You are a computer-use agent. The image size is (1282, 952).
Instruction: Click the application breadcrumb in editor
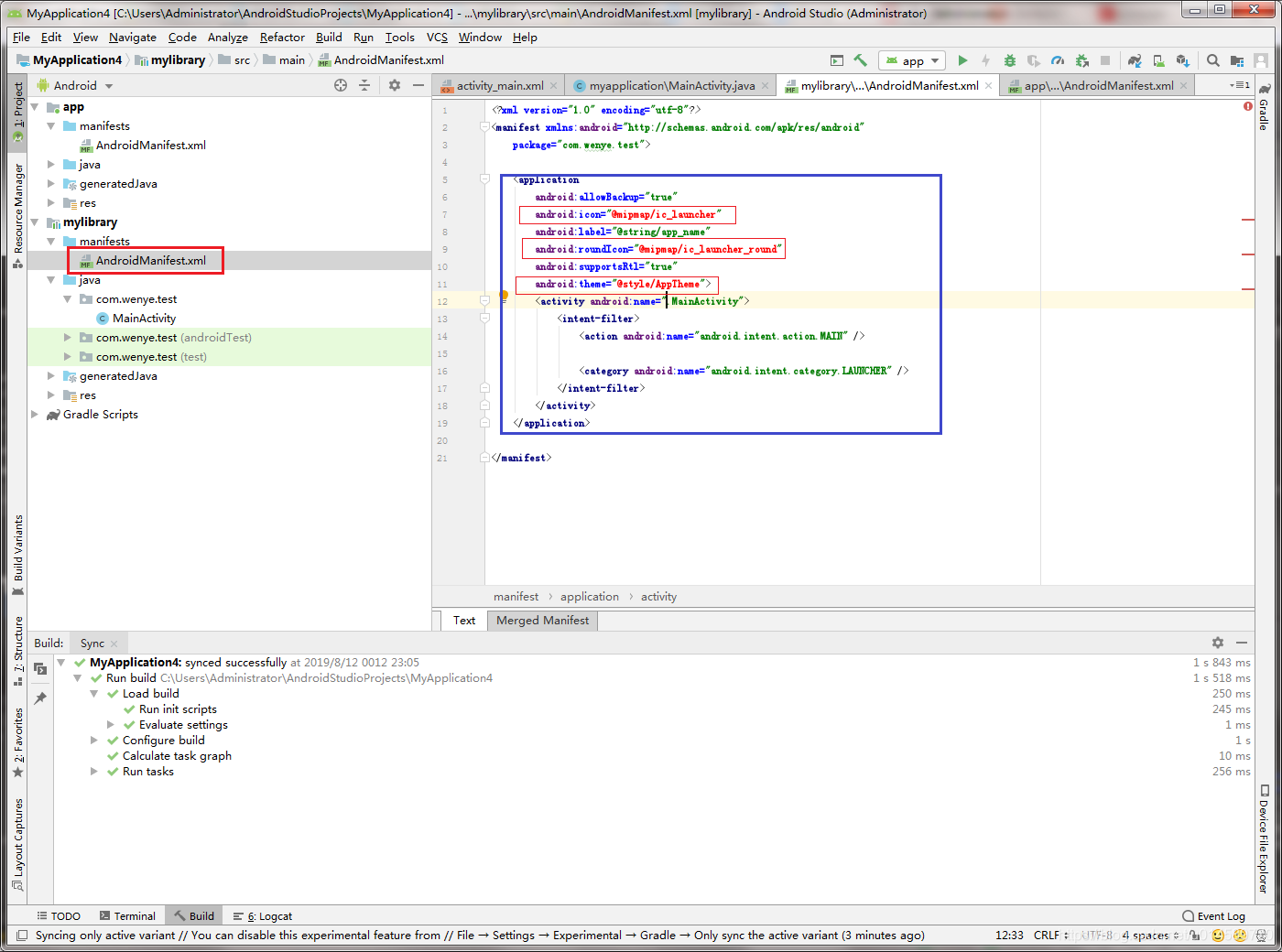click(590, 597)
